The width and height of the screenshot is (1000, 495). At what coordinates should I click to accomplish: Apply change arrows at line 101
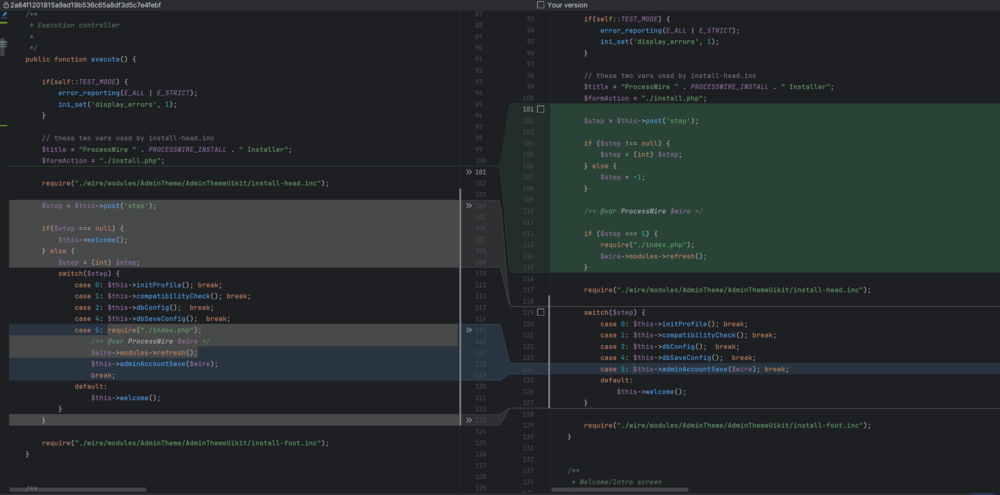coord(469,172)
